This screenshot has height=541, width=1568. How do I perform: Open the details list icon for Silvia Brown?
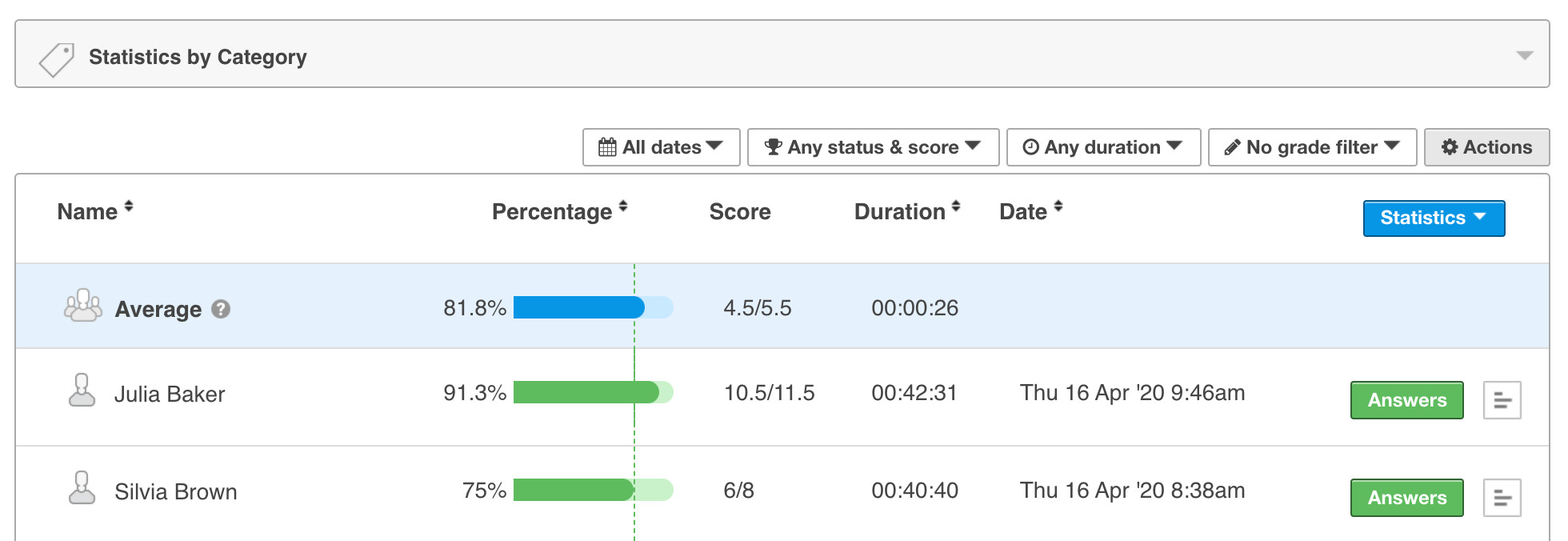[1502, 498]
